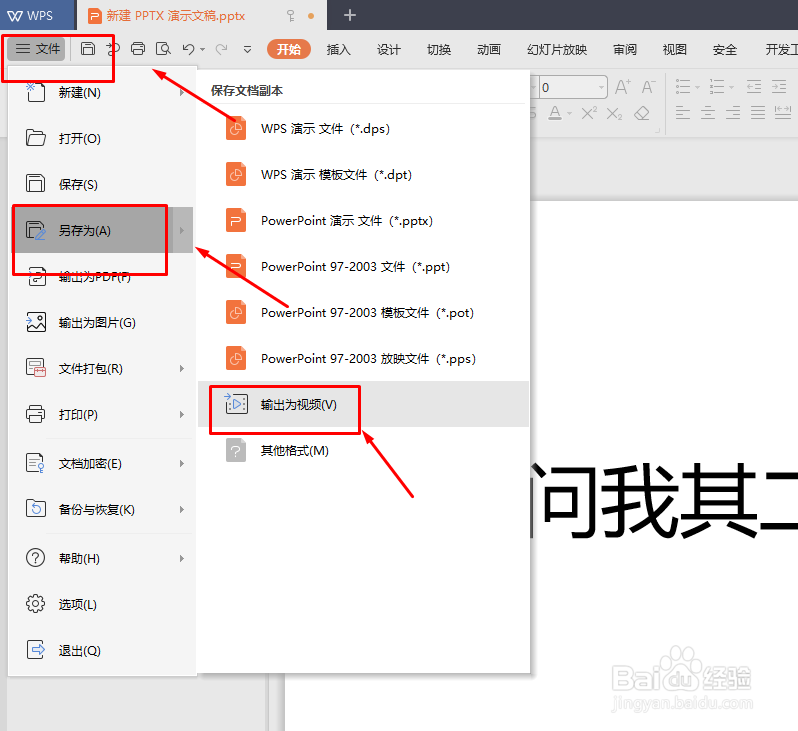
Task: Click the print icon in quick access toolbar
Action: coord(138,49)
